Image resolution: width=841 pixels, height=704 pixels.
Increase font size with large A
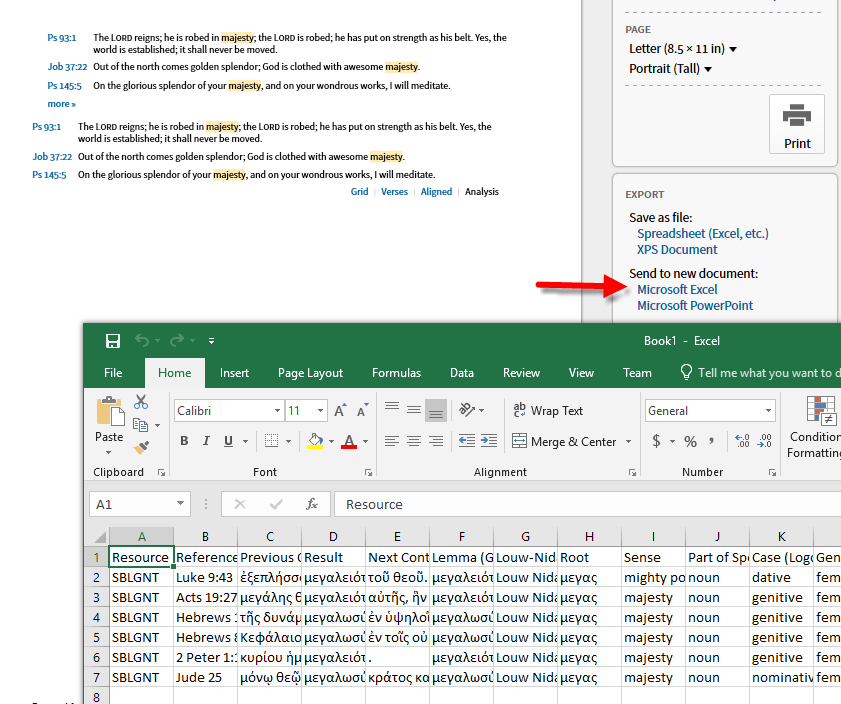340,411
